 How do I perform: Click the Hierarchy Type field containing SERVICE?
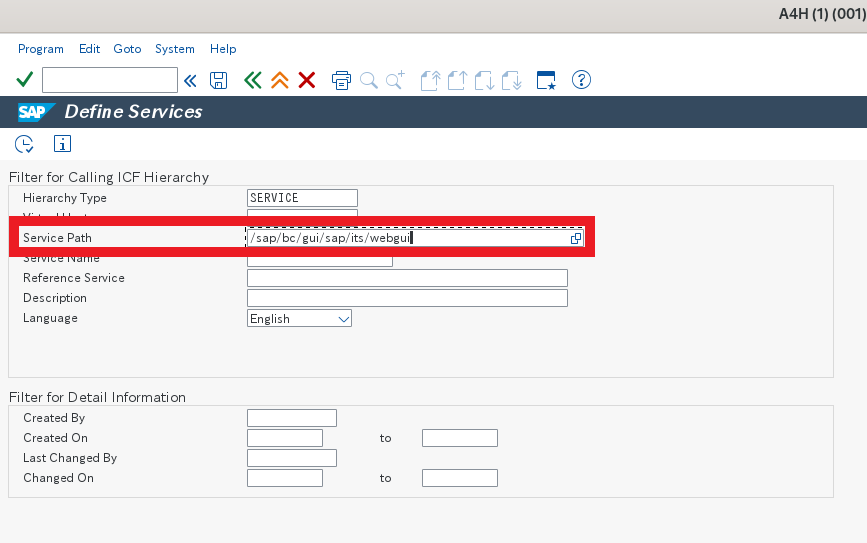tap(302, 198)
